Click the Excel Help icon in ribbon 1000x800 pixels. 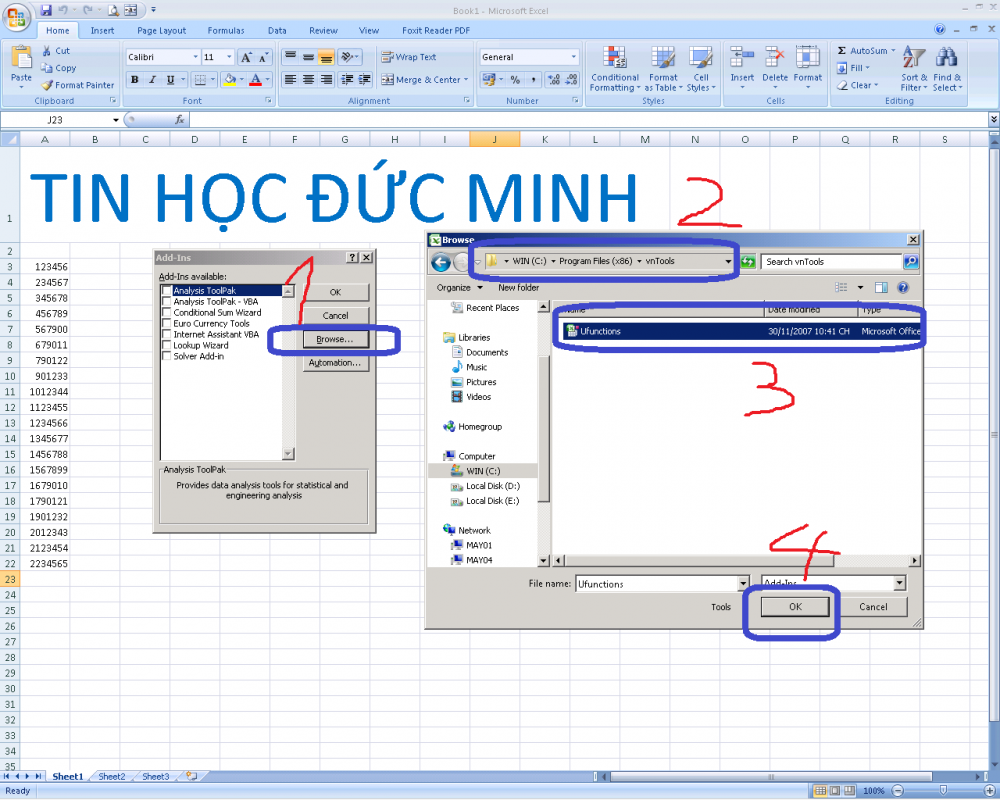tap(939, 29)
